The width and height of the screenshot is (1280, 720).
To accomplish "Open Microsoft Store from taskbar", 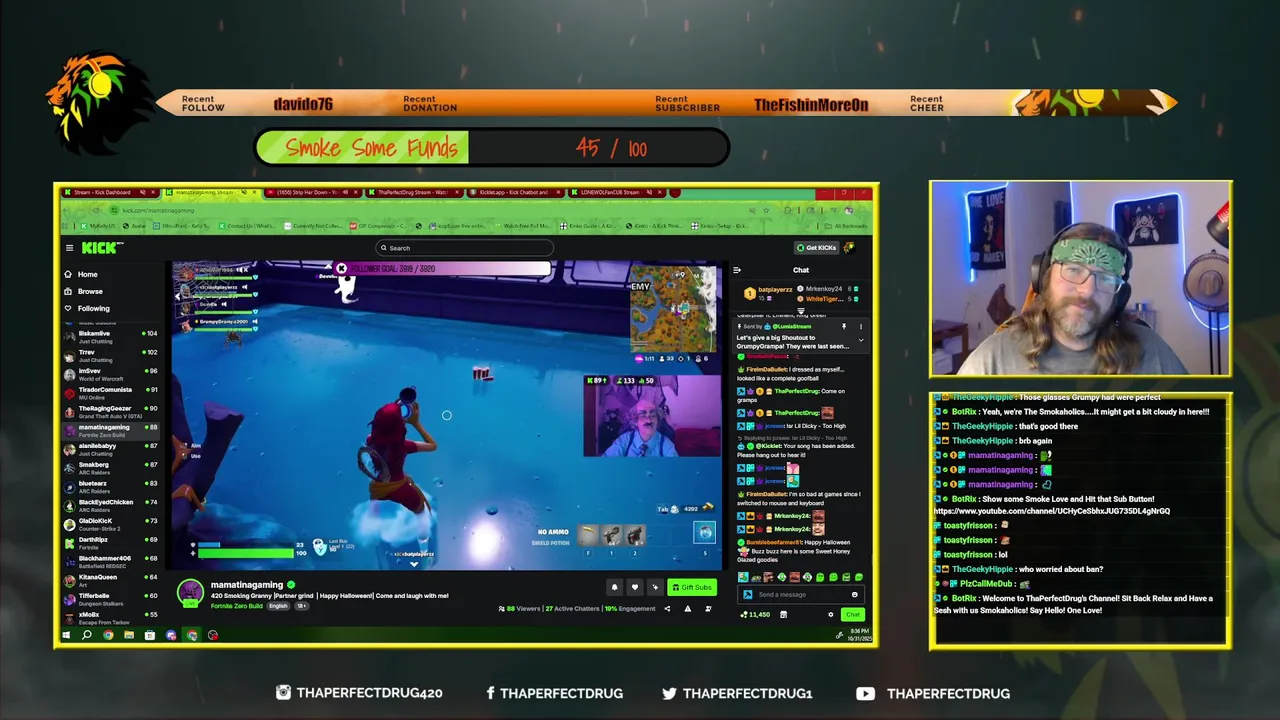I will click(x=150, y=635).
